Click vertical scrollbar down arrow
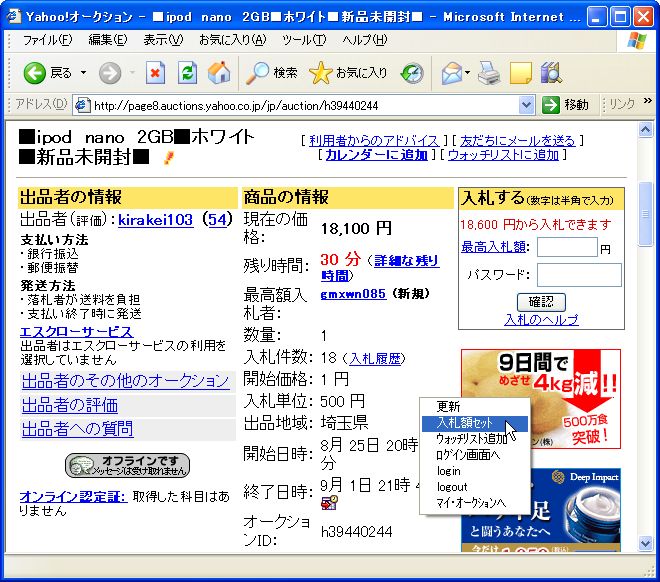Screen dimensions: 660x582 (x=645, y=542)
